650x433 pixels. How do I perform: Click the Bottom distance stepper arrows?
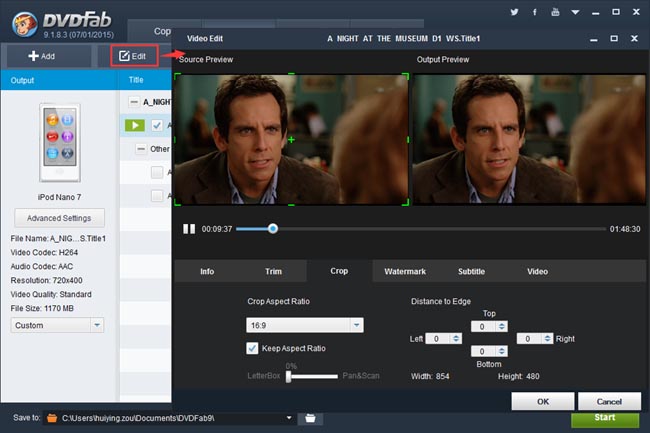pos(502,351)
